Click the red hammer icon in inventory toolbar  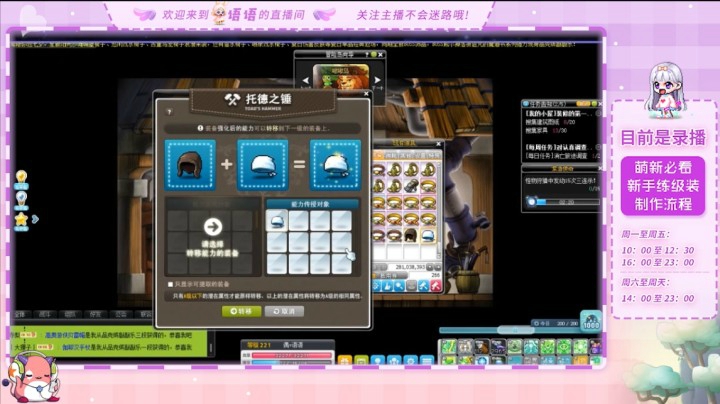[435, 286]
